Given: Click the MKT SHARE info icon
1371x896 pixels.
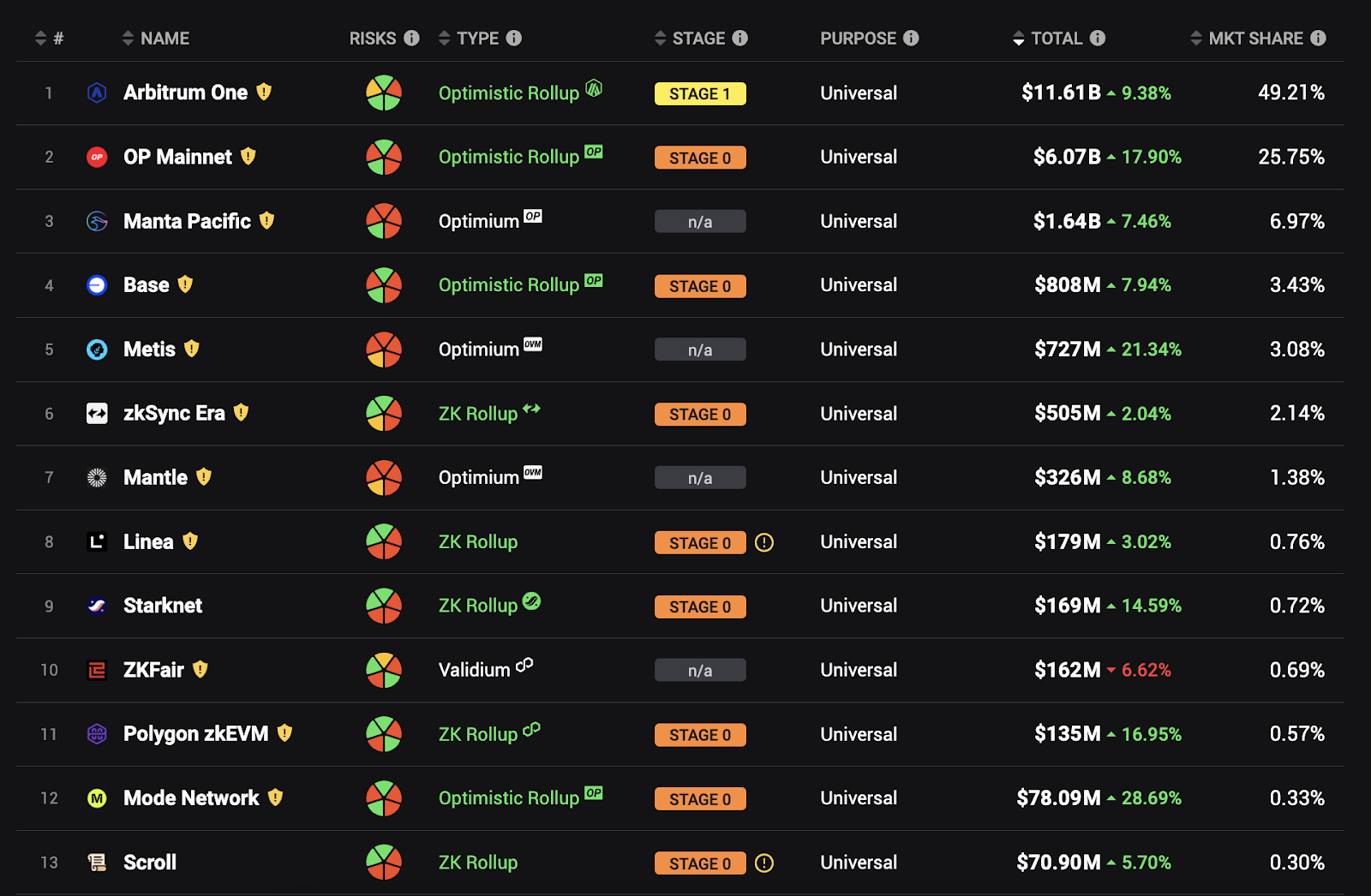Looking at the screenshot, I should (x=1318, y=39).
